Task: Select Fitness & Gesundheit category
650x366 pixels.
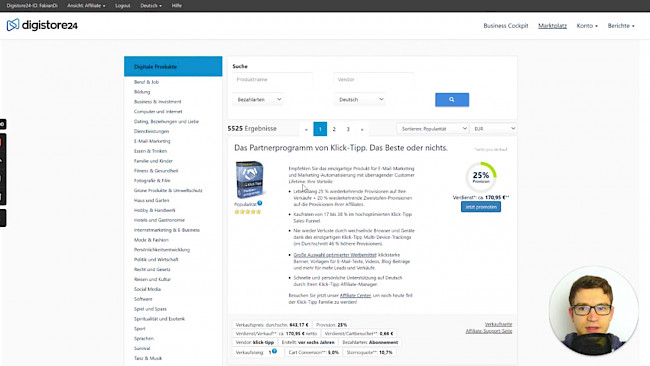Action: tap(156, 171)
